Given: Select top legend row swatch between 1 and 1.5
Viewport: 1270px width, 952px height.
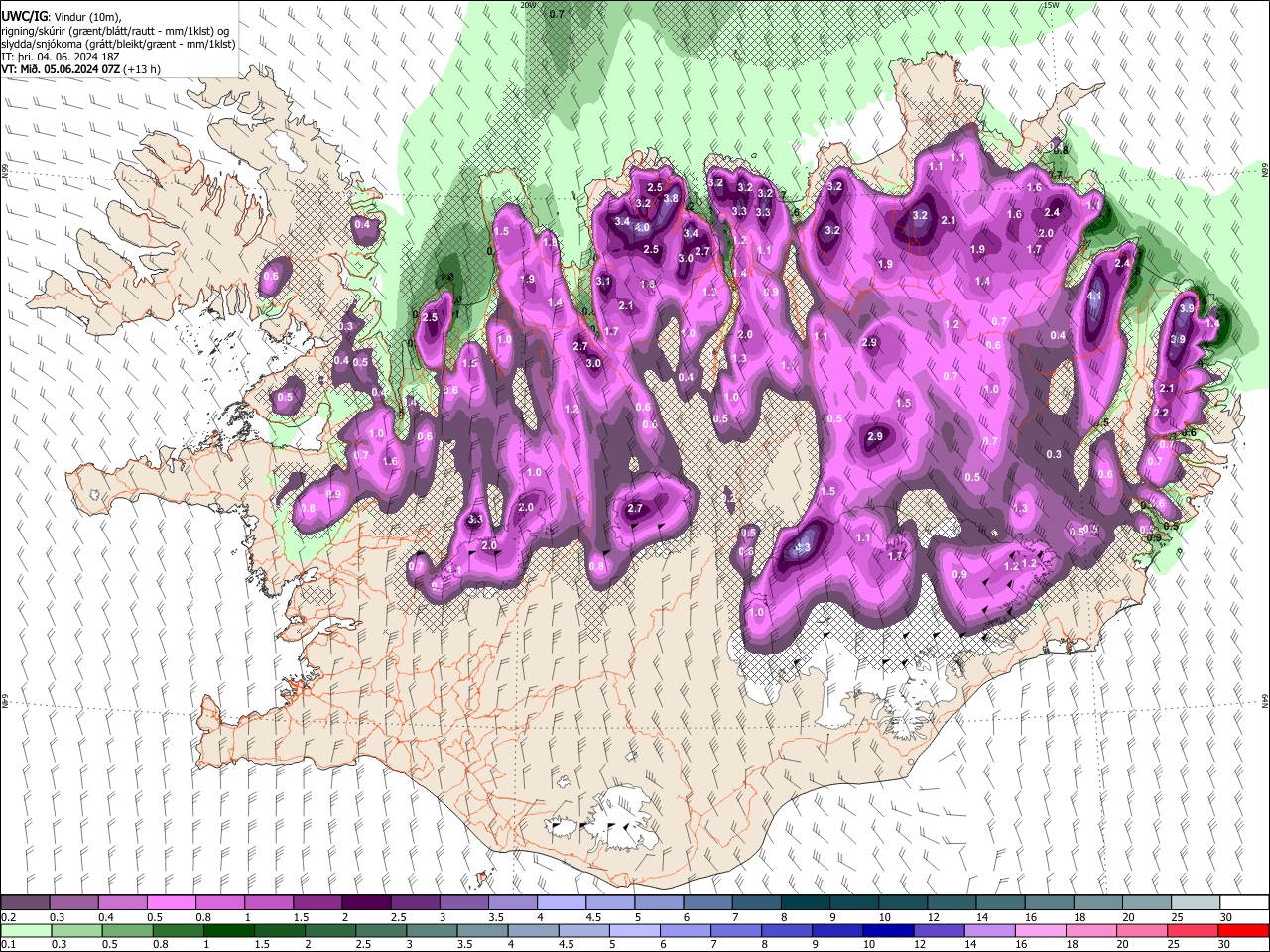Looking at the screenshot, I should pos(269,903).
